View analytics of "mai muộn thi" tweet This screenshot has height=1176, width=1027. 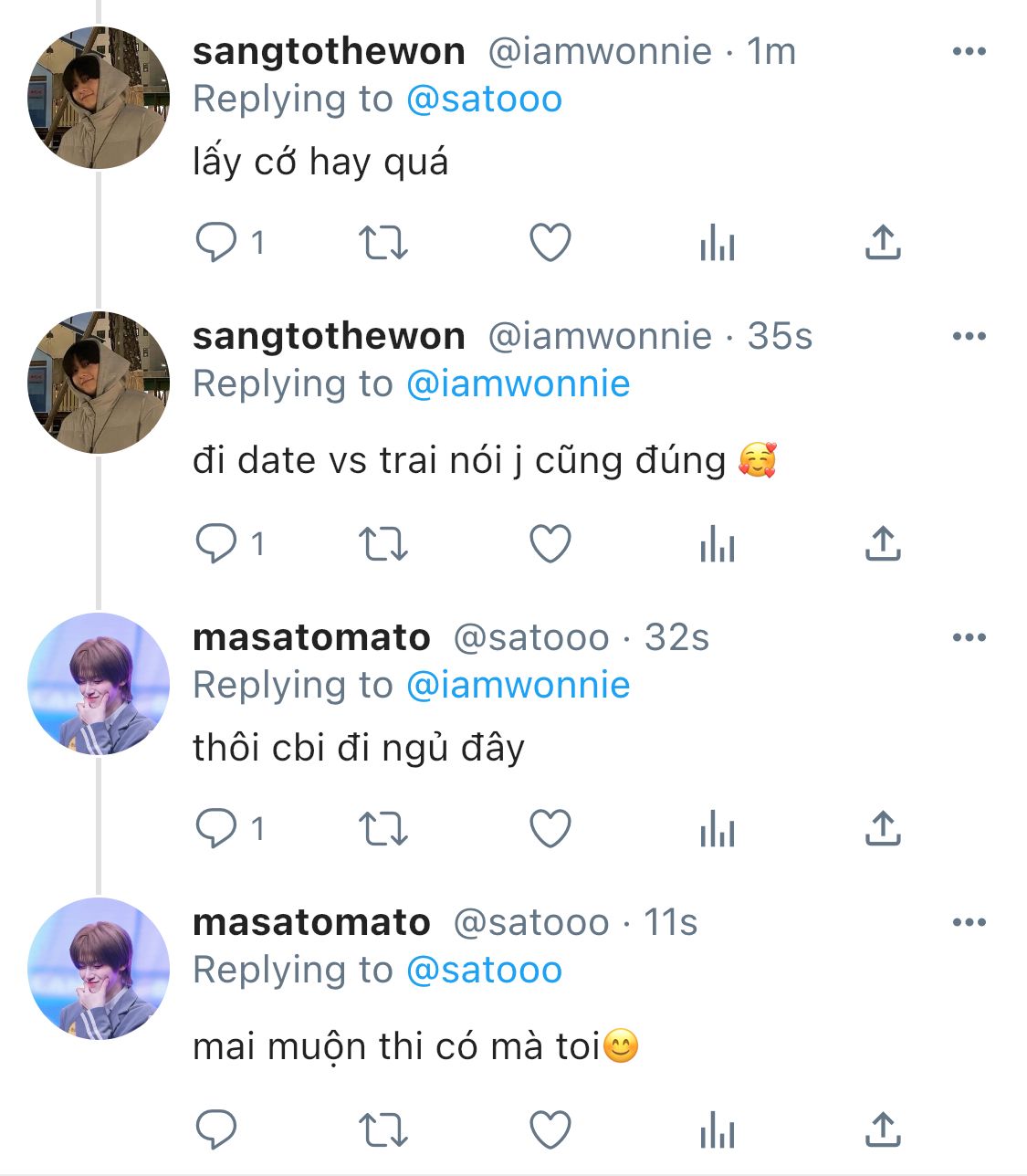point(718,1130)
